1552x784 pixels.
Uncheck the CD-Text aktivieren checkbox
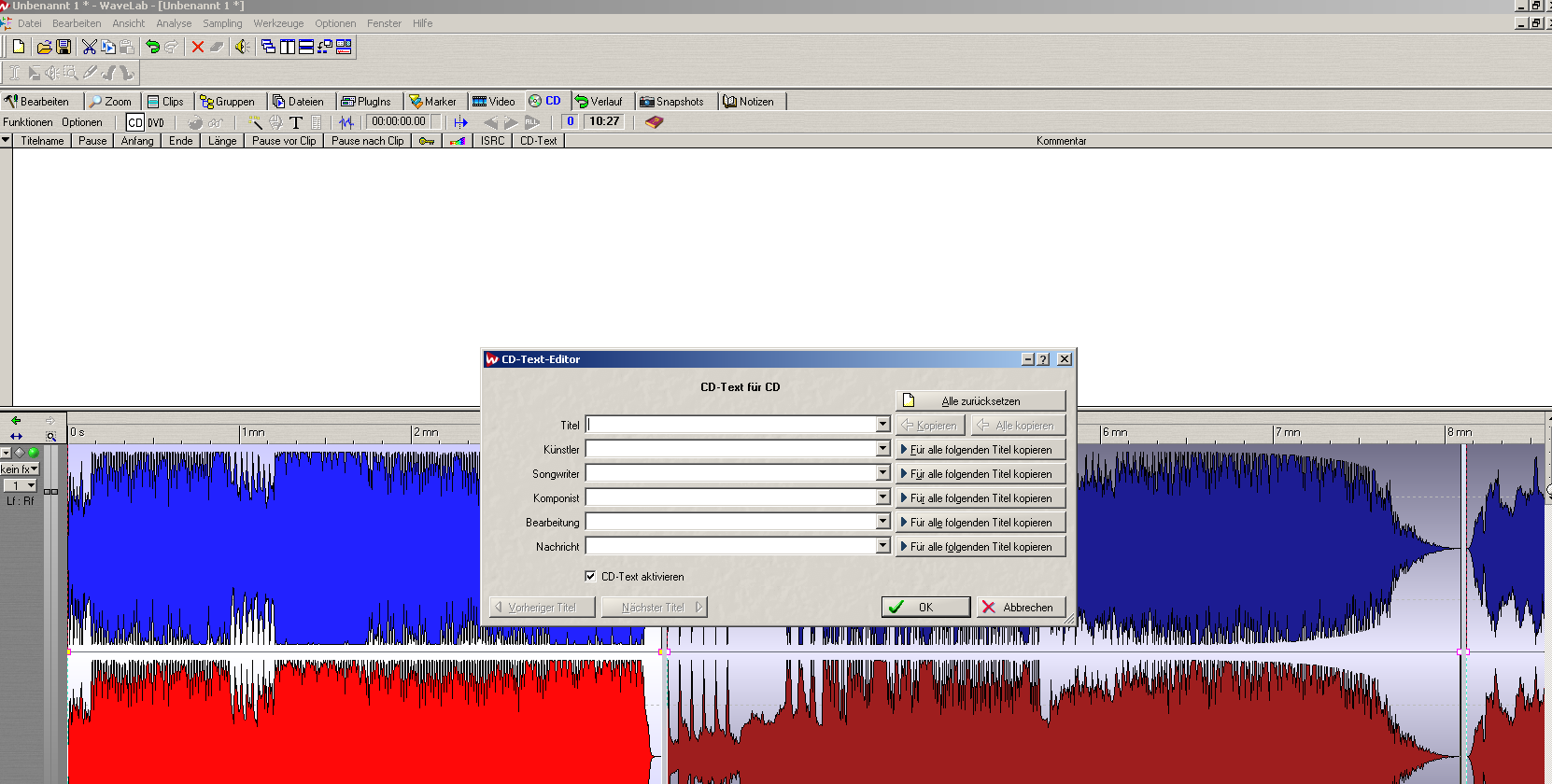pyautogui.click(x=590, y=576)
